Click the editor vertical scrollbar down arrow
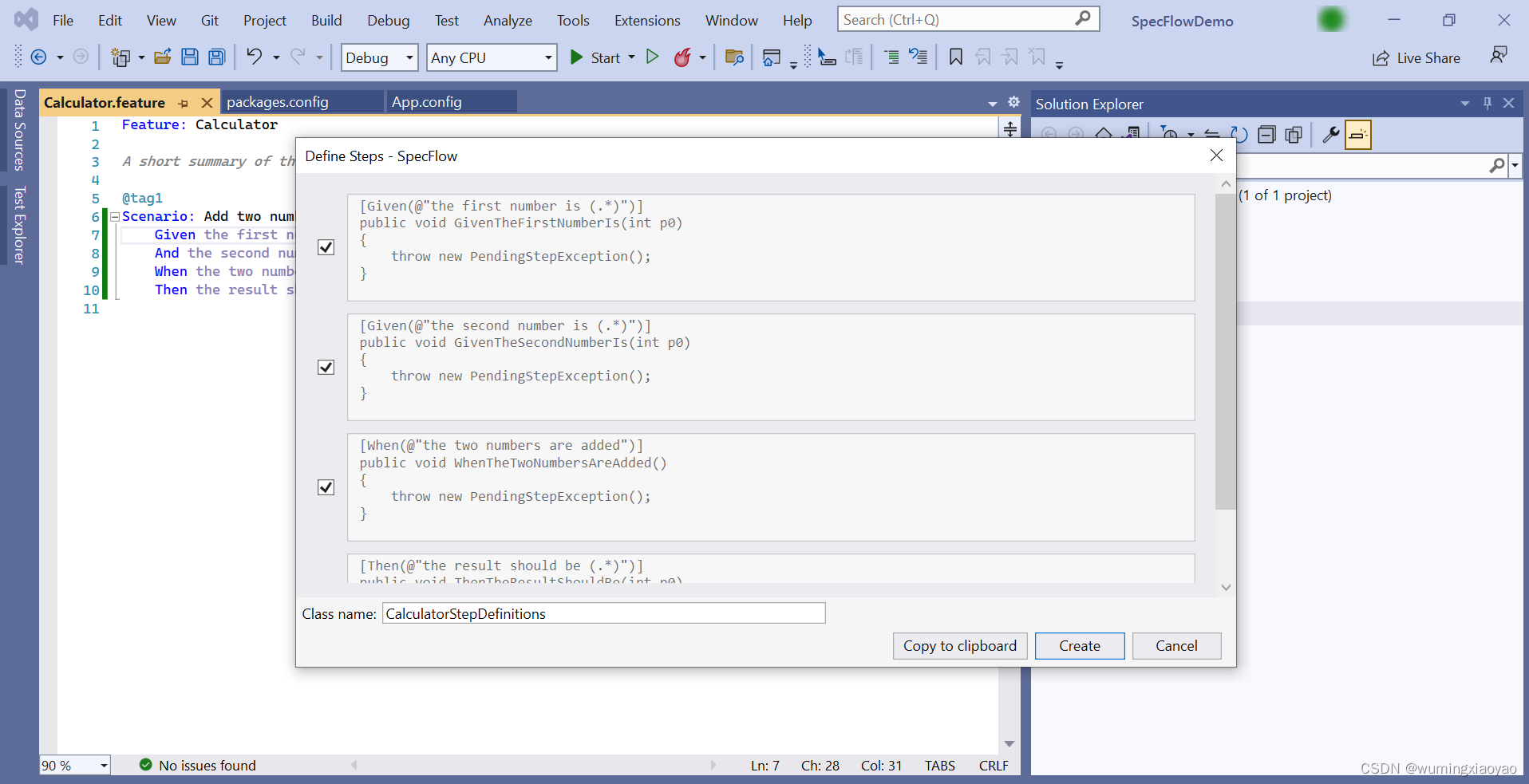The width and height of the screenshot is (1529, 784). click(x=1009, y=744)
